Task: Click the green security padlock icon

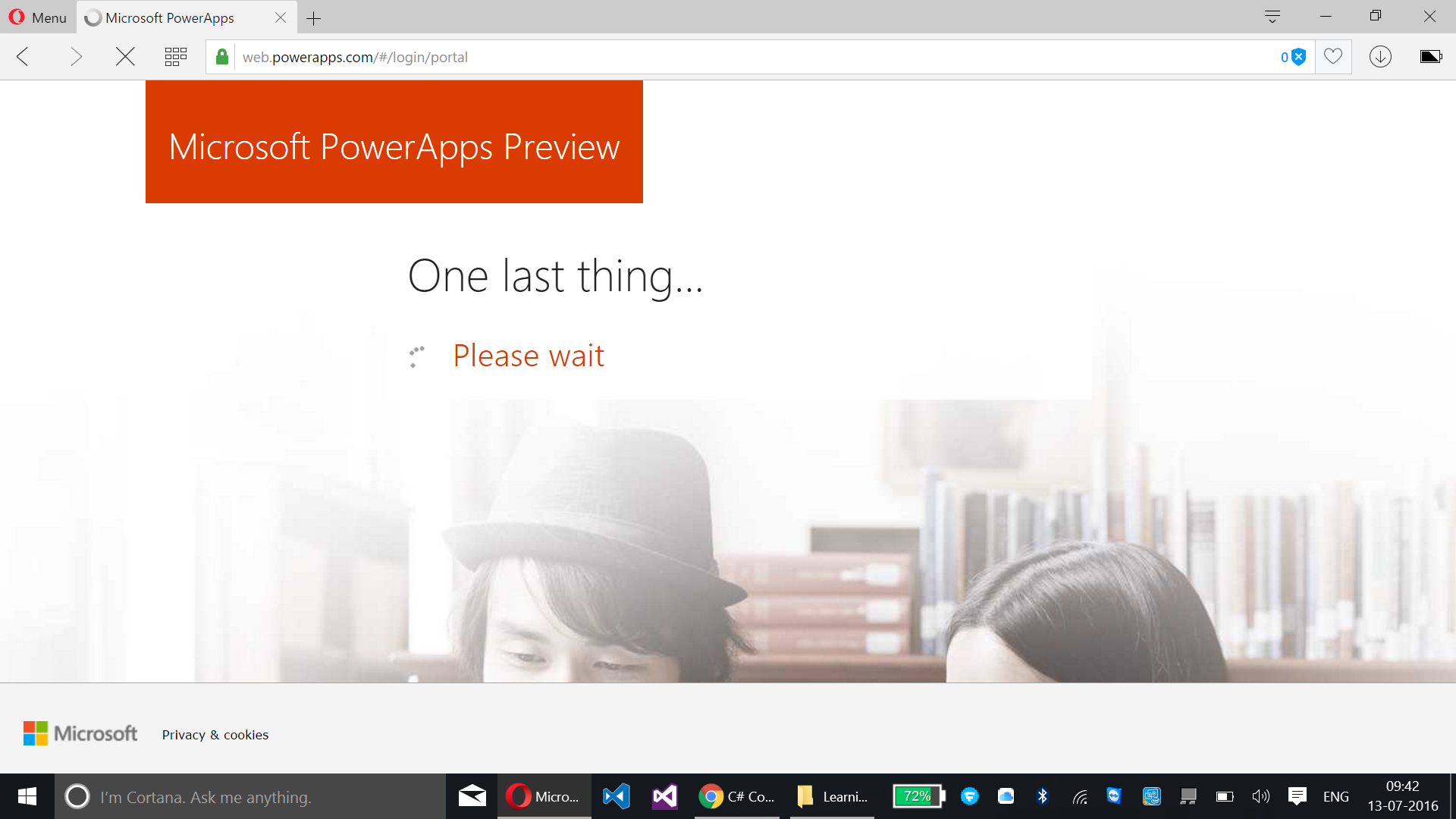Action: (221, 57)
